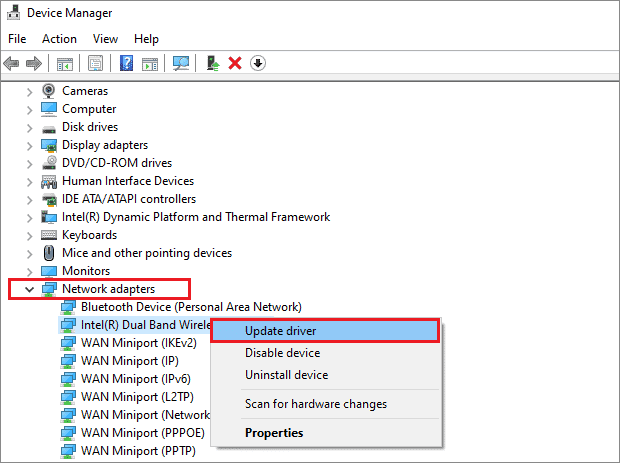Click the Keyboards icon
Image resolution: width=620 pixels, height=463 pixels.
[49, 235]
